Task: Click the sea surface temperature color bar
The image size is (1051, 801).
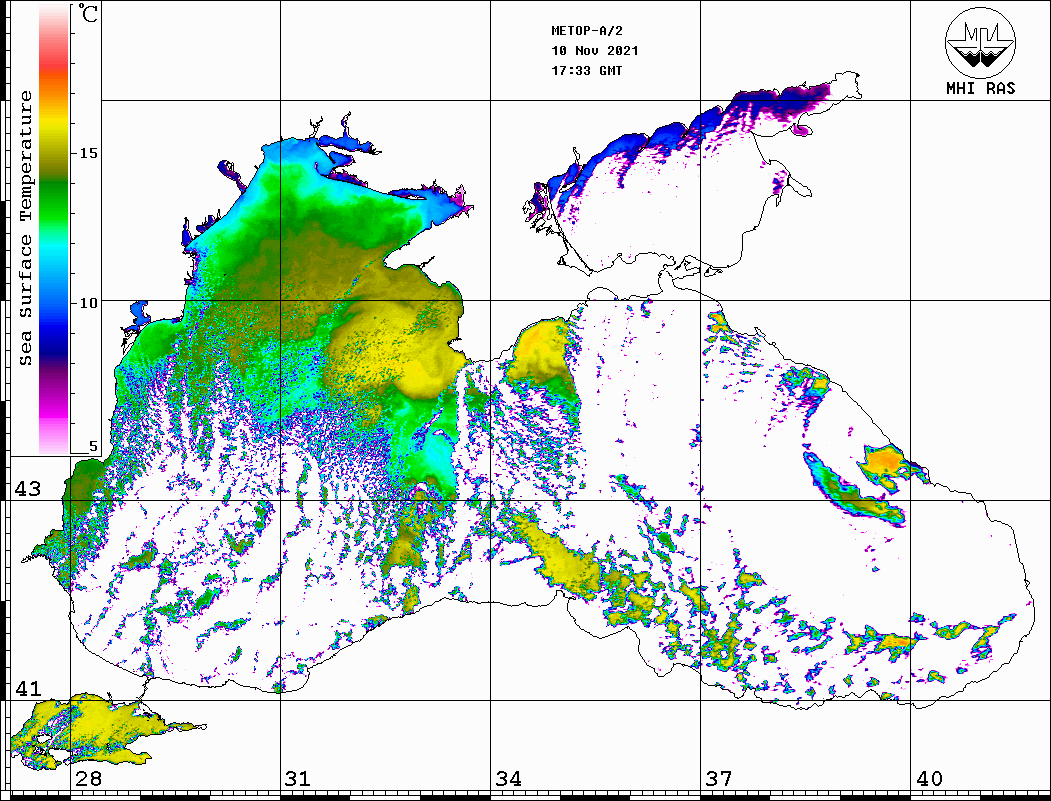Action: (x=54, y=229)
